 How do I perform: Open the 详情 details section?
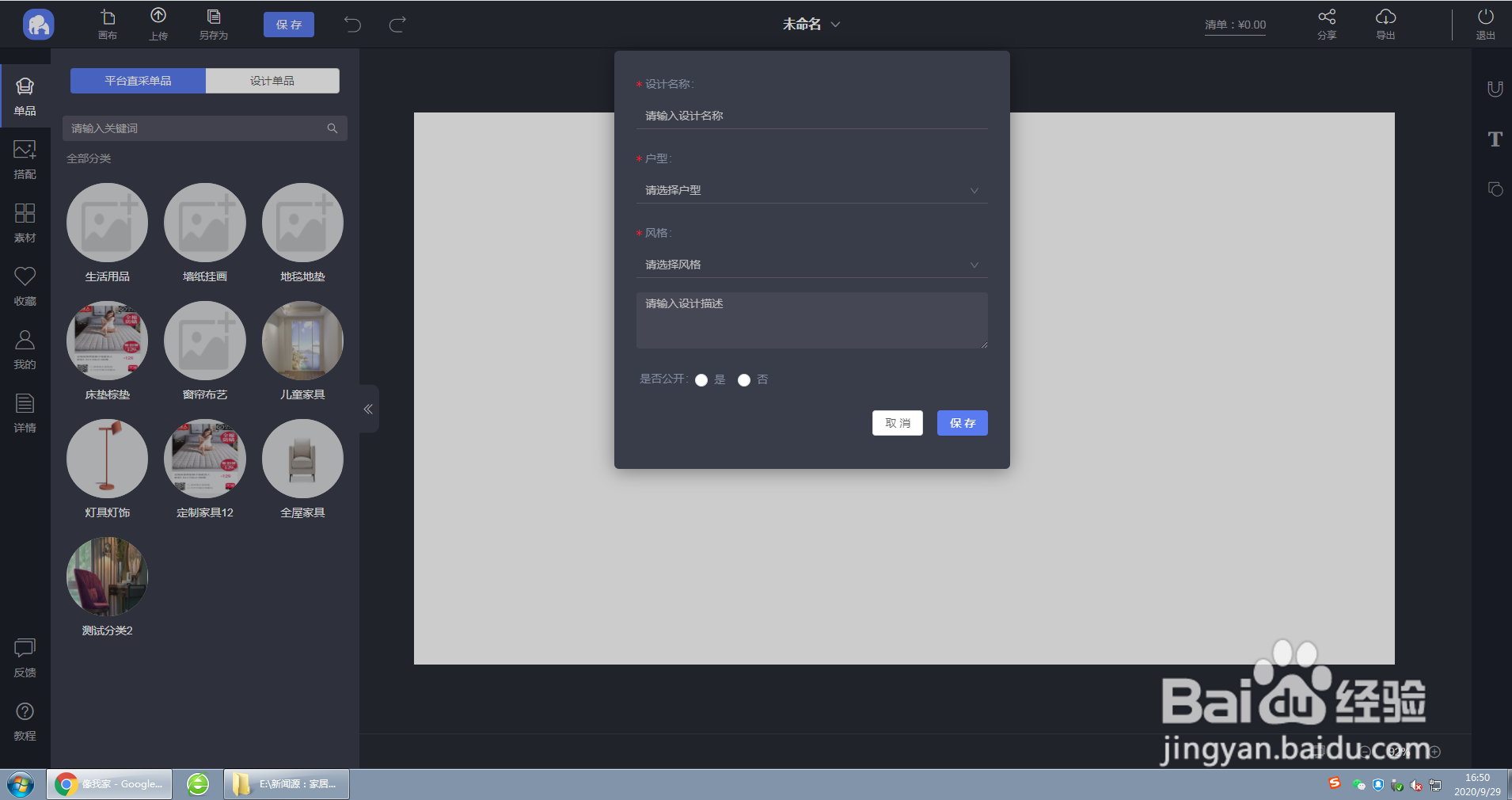click(x=25, y=413)
